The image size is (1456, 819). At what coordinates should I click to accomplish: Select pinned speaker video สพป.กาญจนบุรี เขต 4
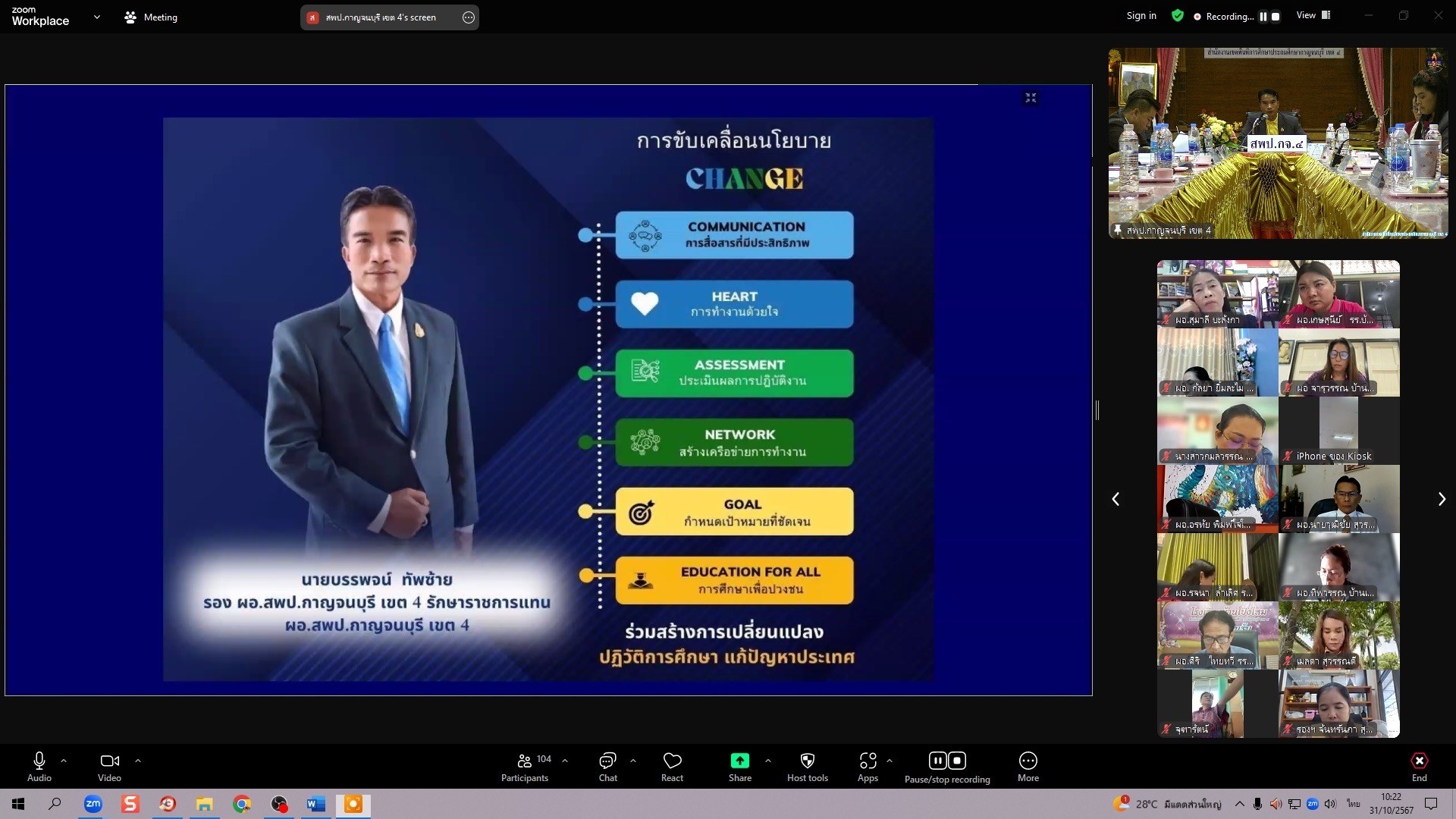pos(1278,143)
